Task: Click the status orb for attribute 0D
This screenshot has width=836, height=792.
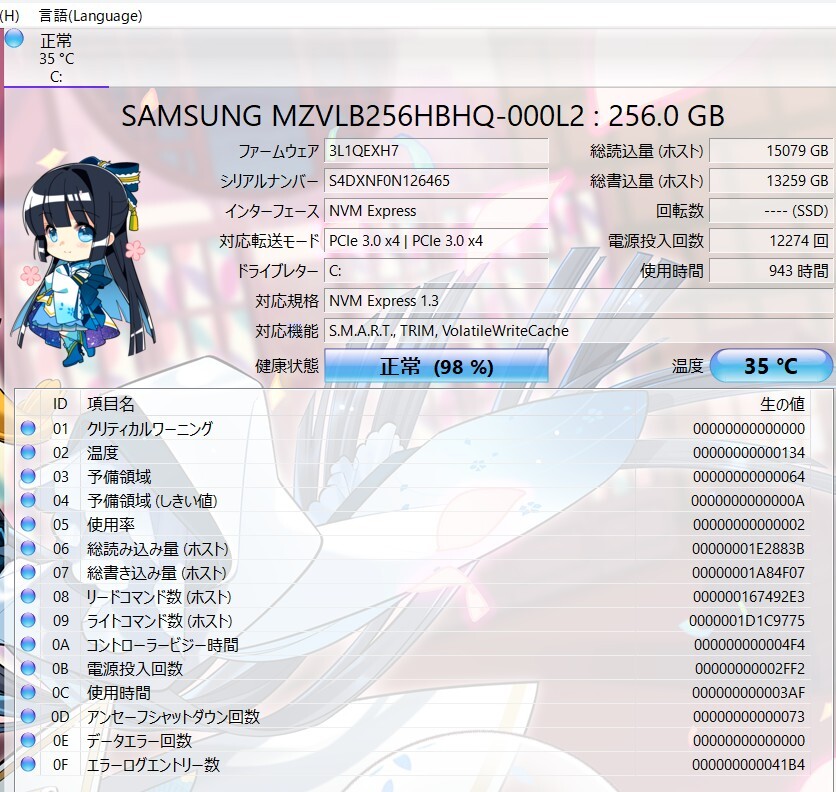Action: (28, 716)
